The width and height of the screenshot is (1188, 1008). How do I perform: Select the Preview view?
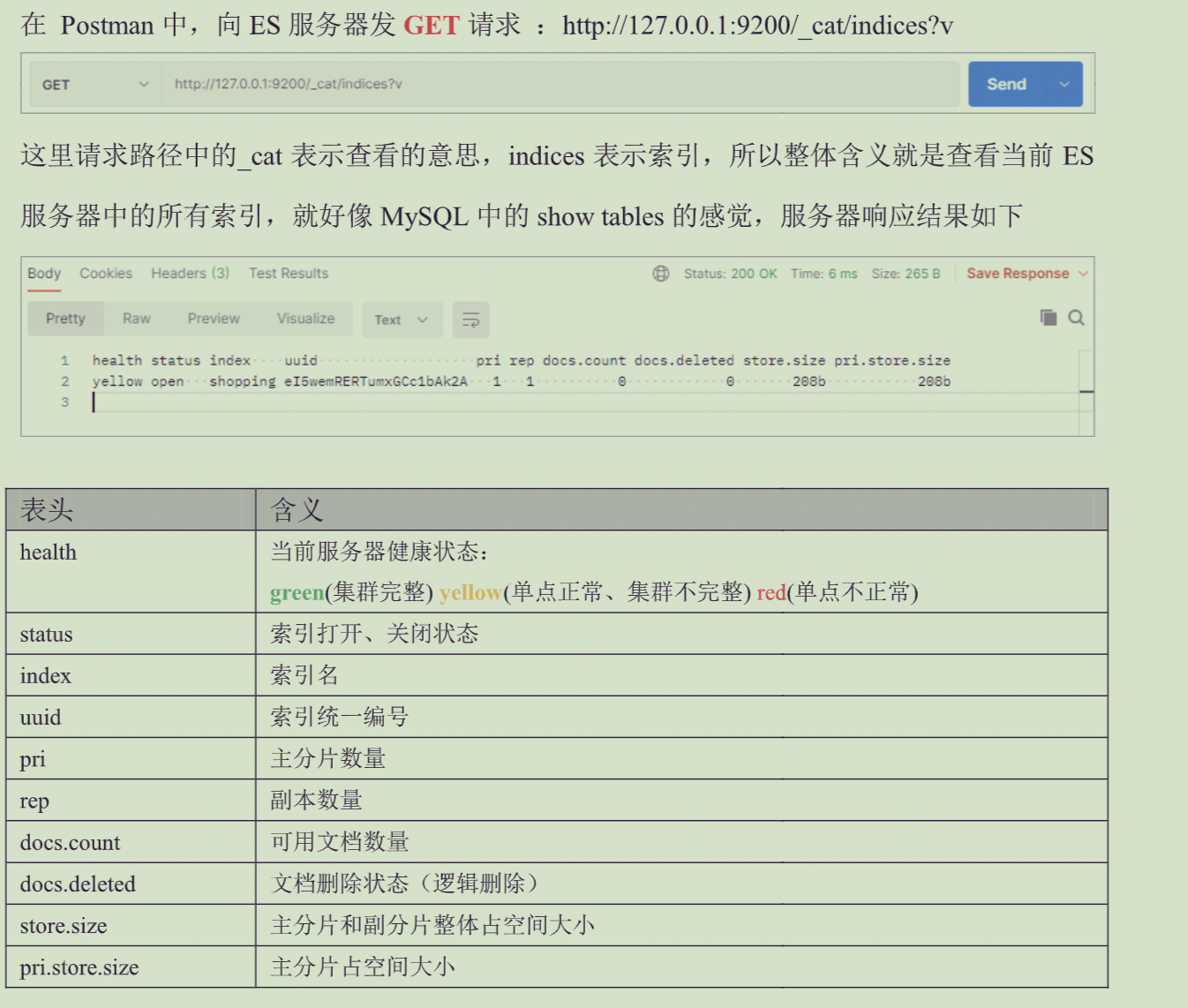pyautogui.click(x=214, y=319)
